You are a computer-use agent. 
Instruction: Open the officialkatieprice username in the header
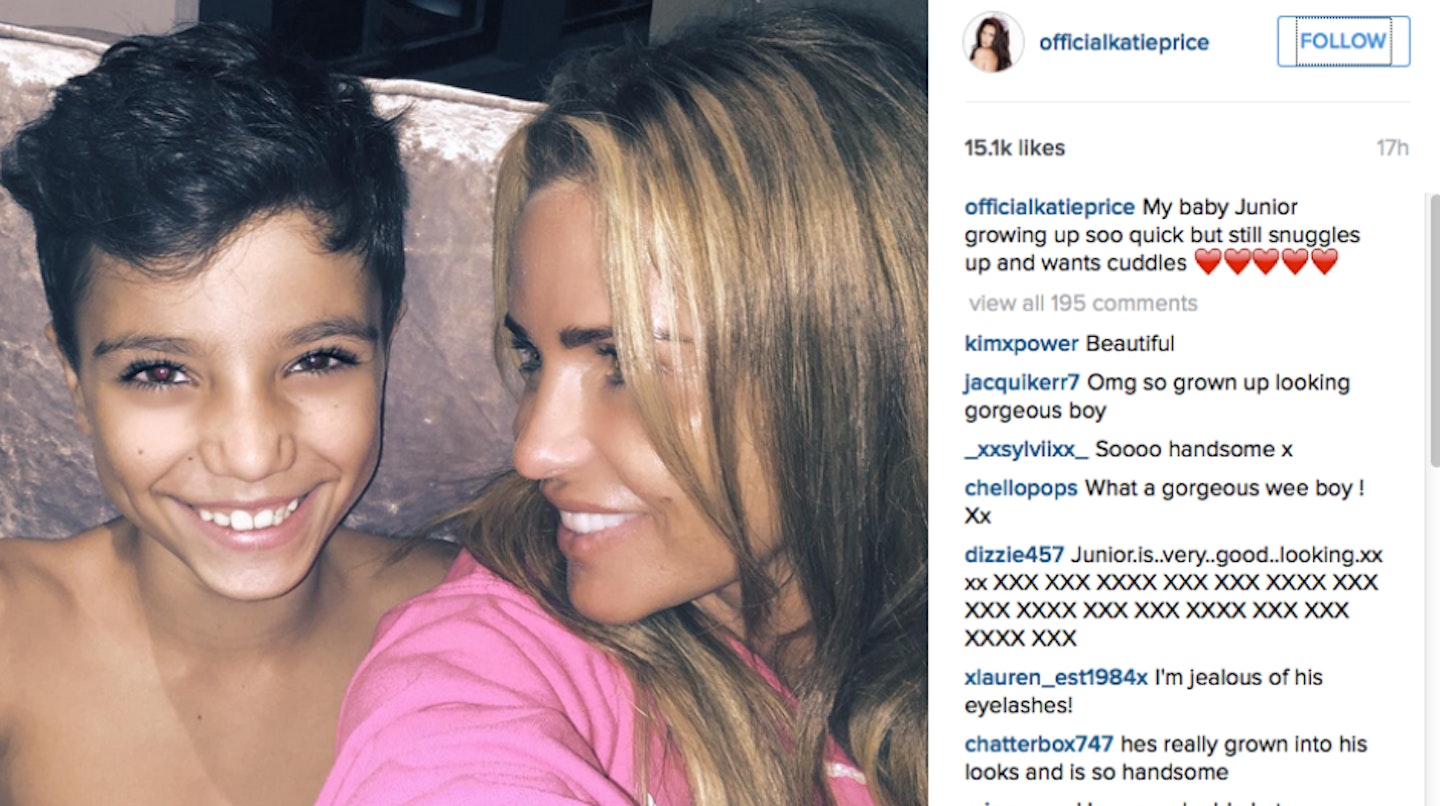click(1124, 43)
